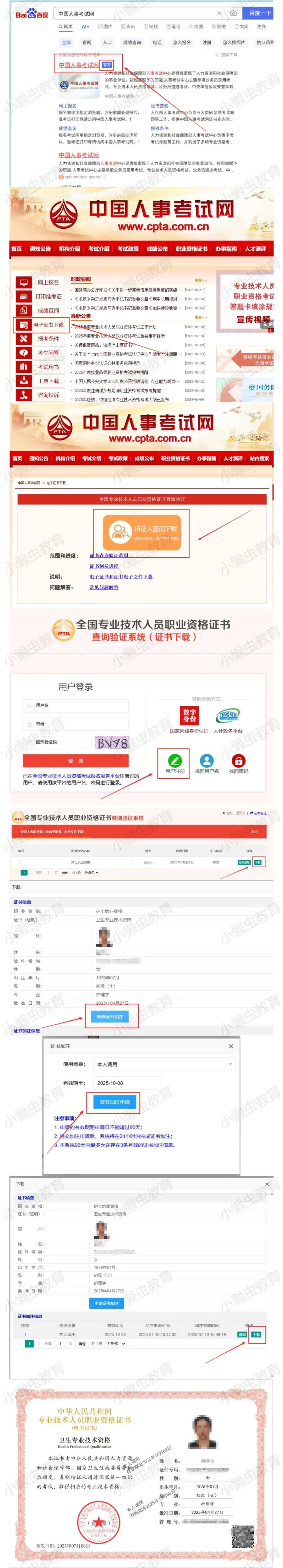Select the 入口 filter chip
Image resolution: width=283 pixels, height=1568 pixels.
(x=107, y=43)
